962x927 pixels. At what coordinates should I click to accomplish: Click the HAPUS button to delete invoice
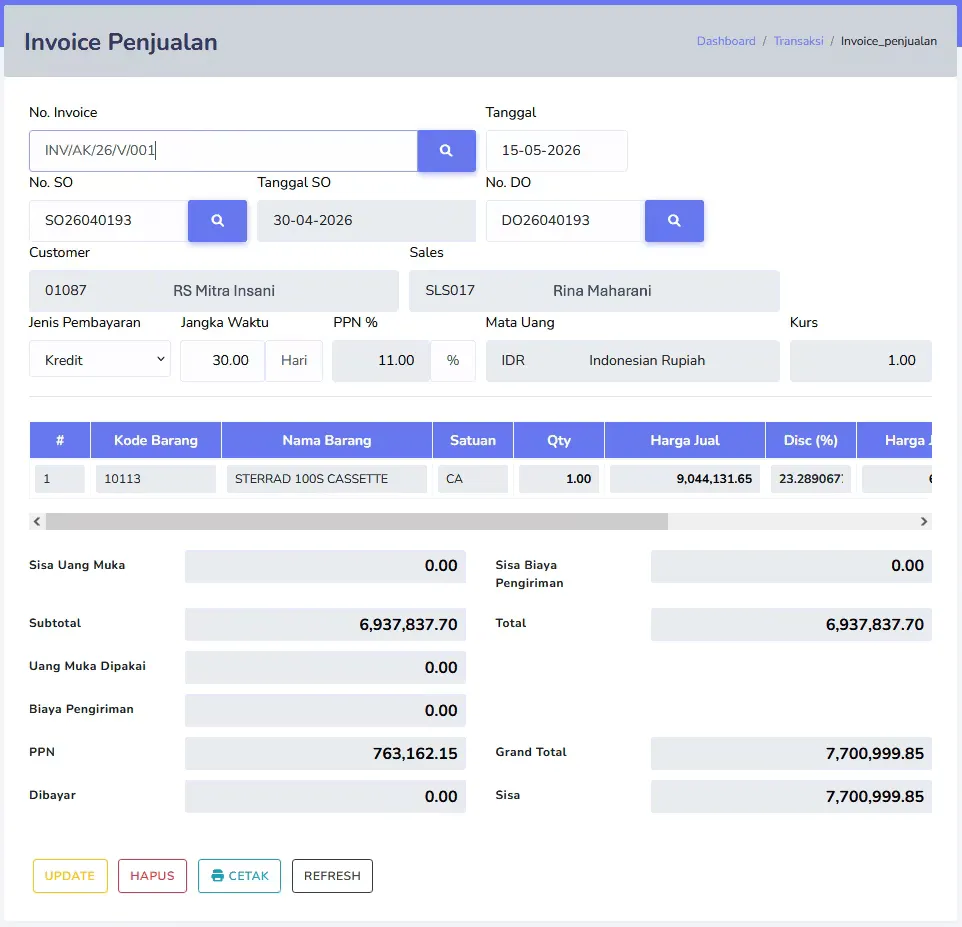coord(152,875)
